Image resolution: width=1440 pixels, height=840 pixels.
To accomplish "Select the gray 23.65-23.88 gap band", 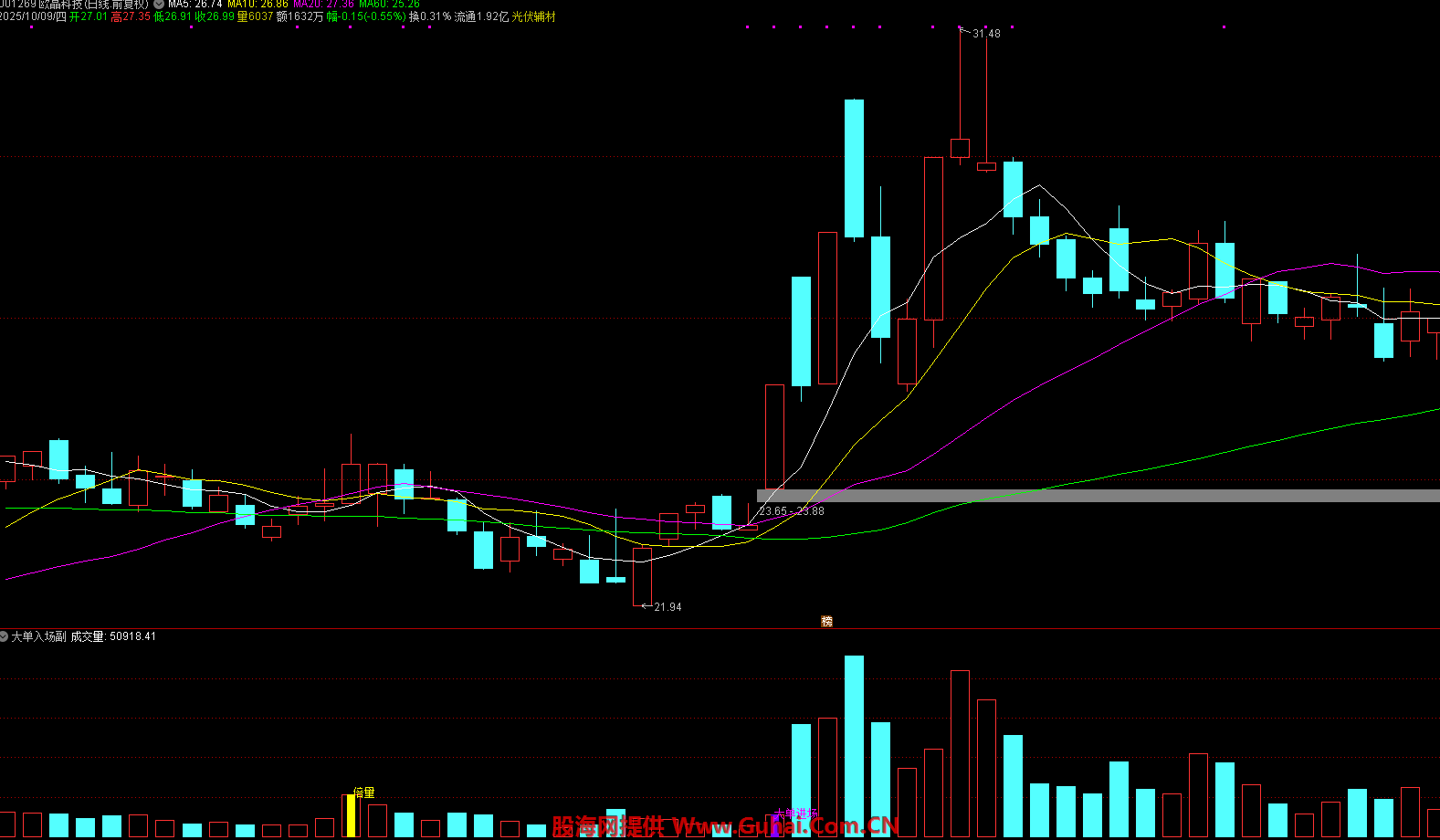I will point(1096,496).
